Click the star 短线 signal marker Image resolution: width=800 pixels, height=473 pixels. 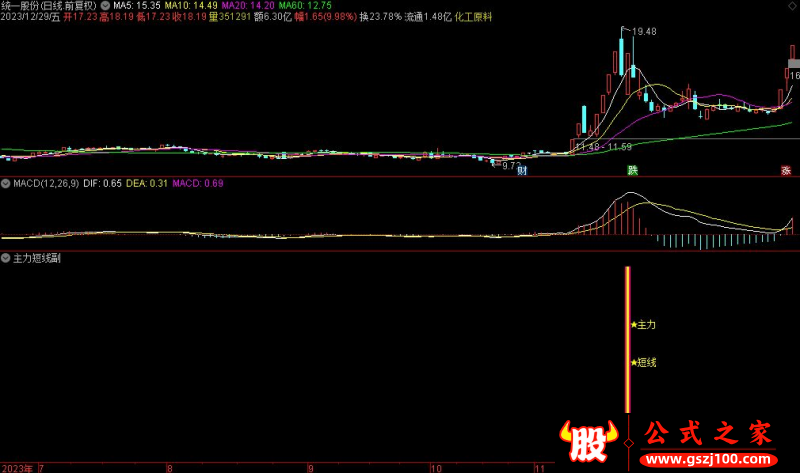coord(643,362)
